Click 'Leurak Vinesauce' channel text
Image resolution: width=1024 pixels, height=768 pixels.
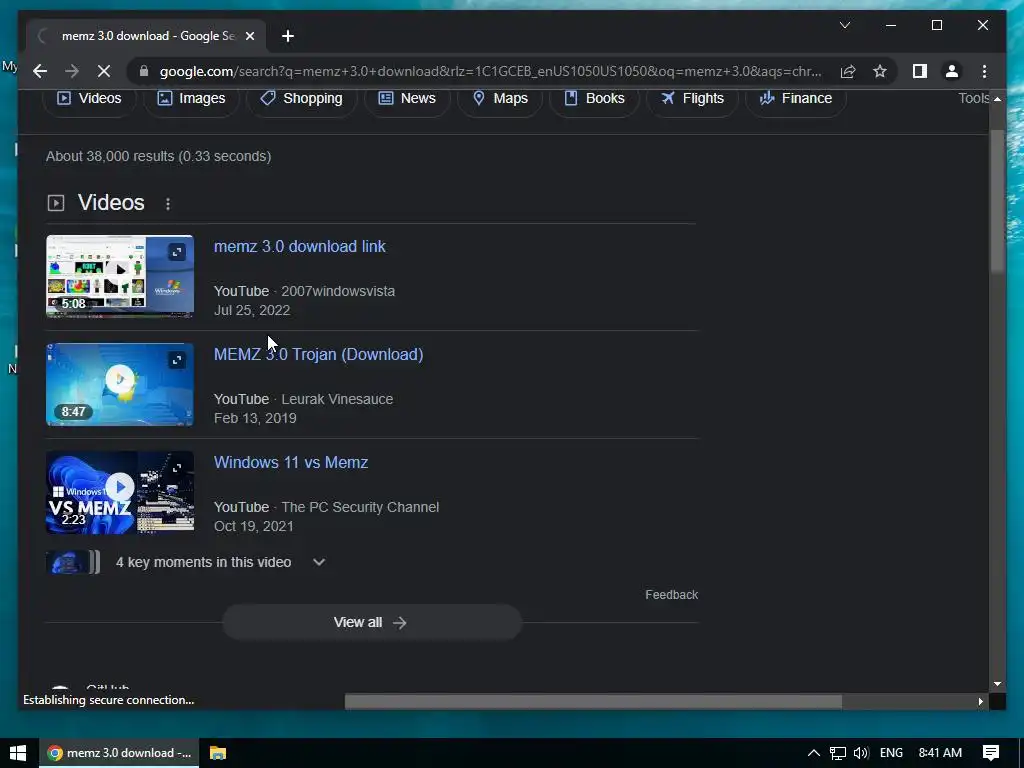click(337, 399)
